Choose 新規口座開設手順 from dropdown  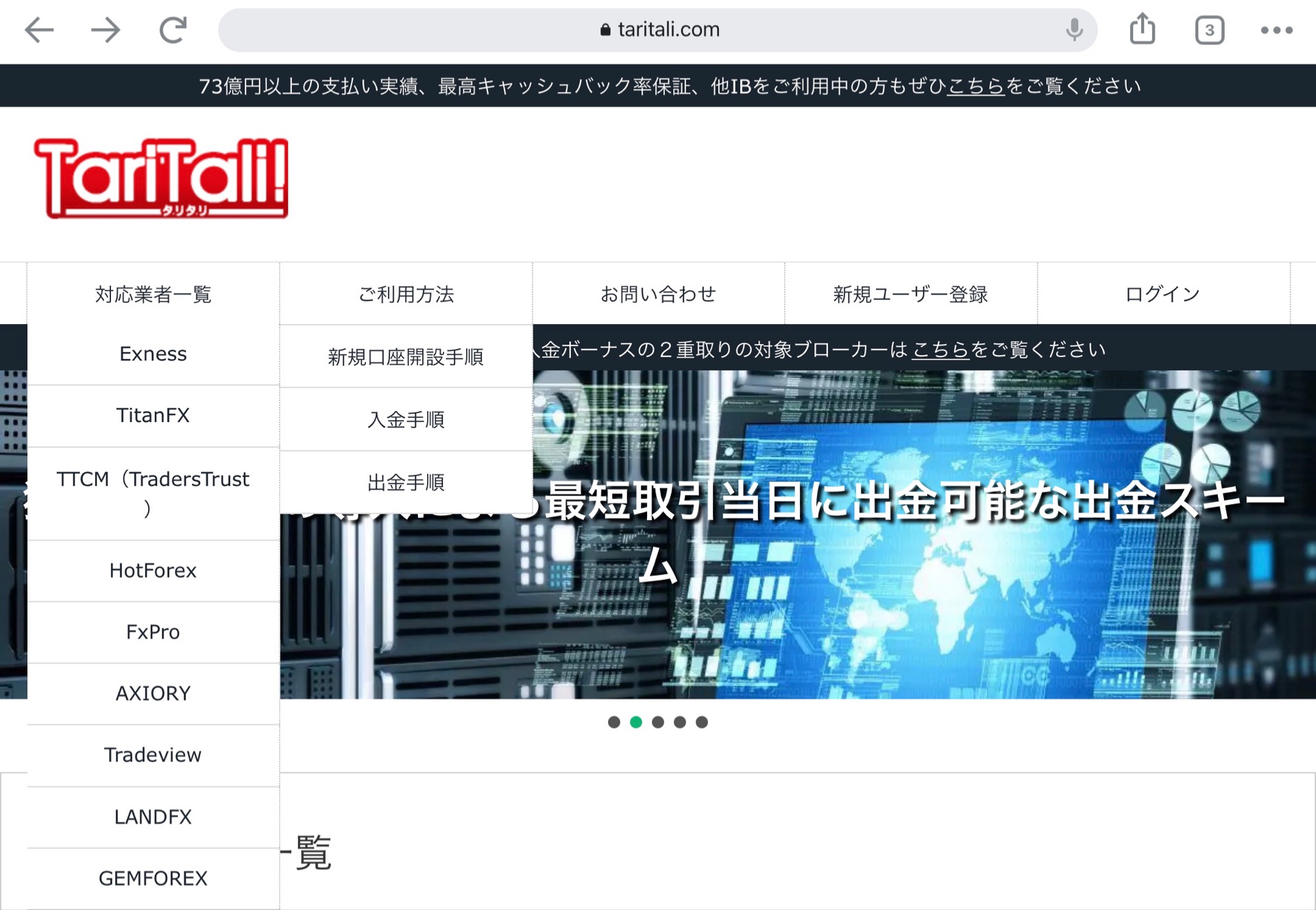click(x=406, y=357)
